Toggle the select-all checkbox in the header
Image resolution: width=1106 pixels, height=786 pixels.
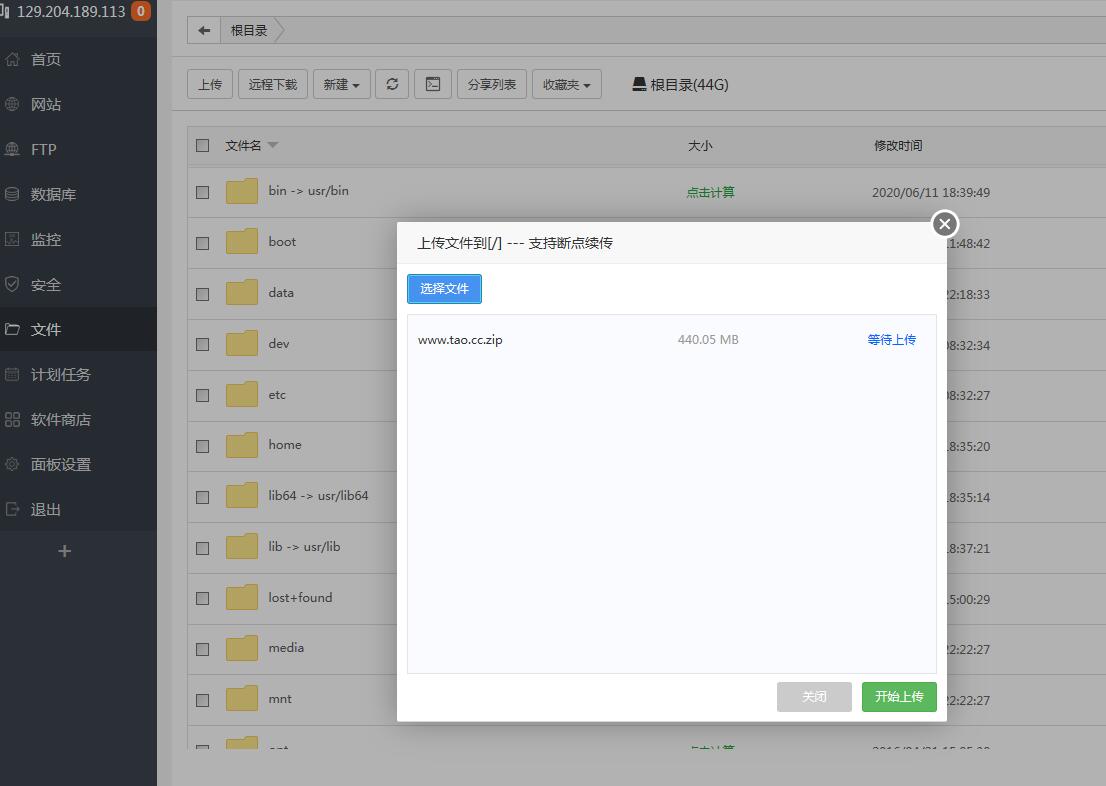pos(203,145)
